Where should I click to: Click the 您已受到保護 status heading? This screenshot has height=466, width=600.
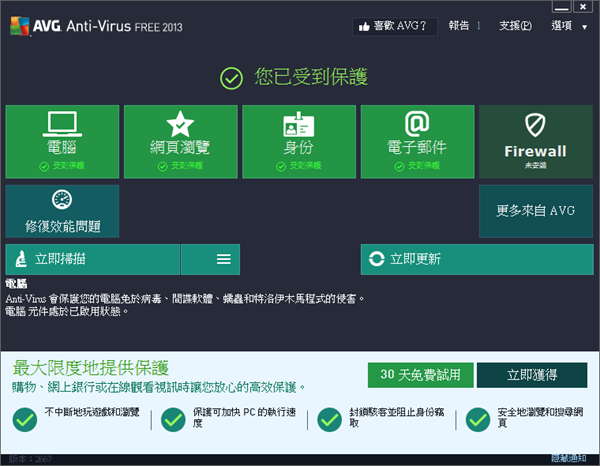311,77
